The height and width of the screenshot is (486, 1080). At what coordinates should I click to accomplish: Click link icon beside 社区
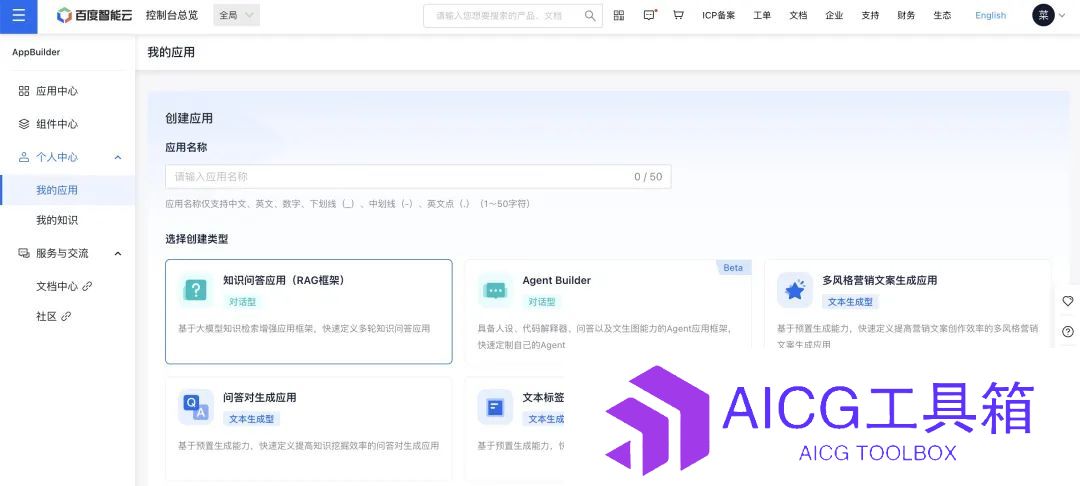[x=66, y=316]
